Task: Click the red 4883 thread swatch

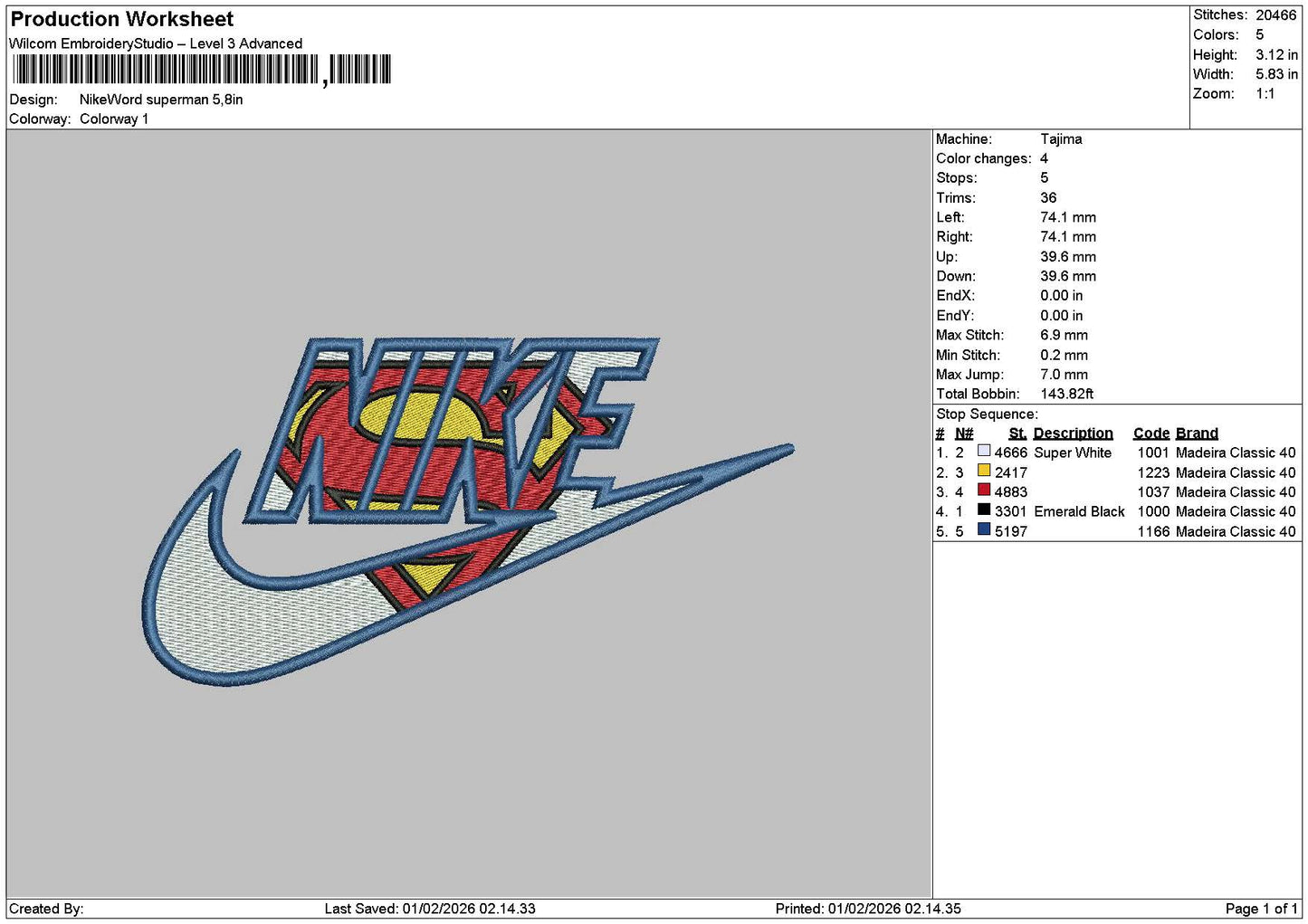Action: tap(984, 491)
